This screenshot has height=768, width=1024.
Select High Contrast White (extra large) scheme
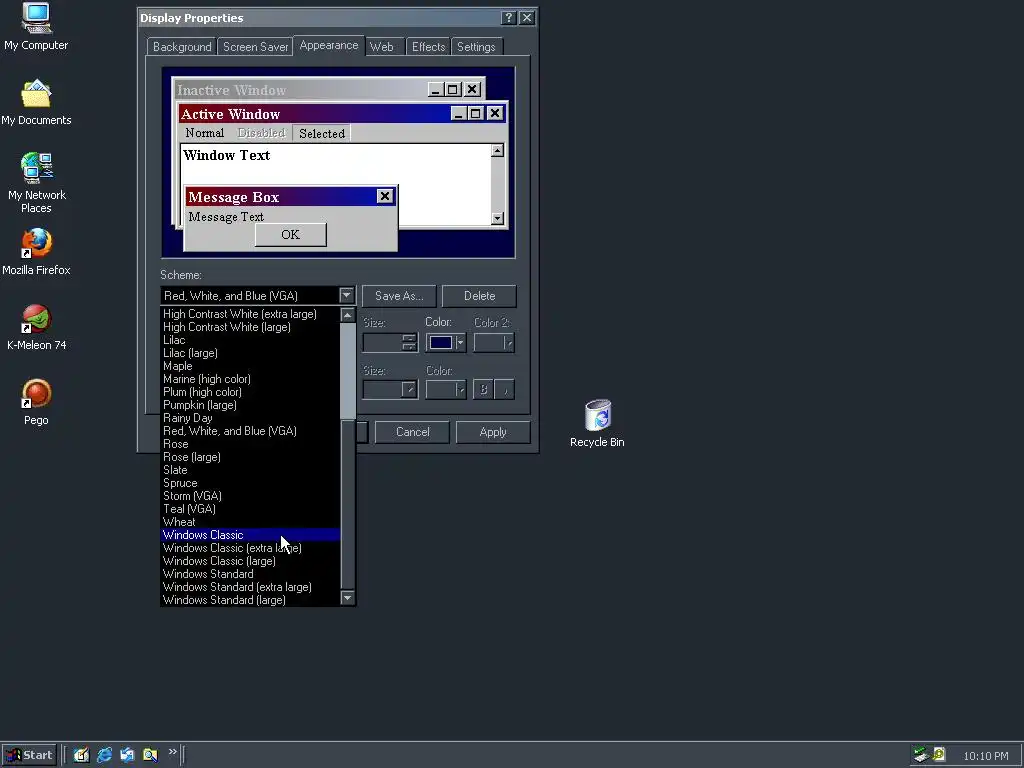pos(250,314)
